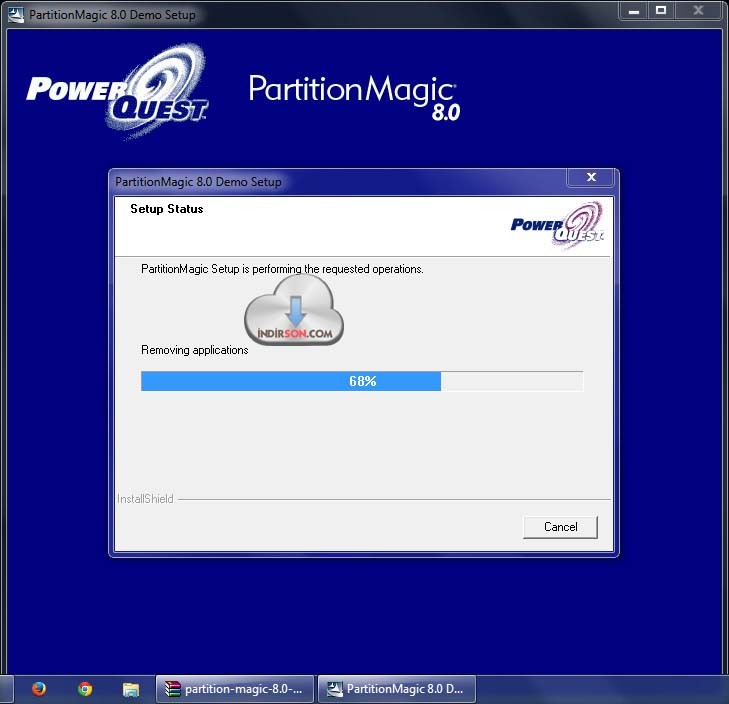Click the InstallShield label
This screenshot has width=729, height=704.
coord(145,499)
